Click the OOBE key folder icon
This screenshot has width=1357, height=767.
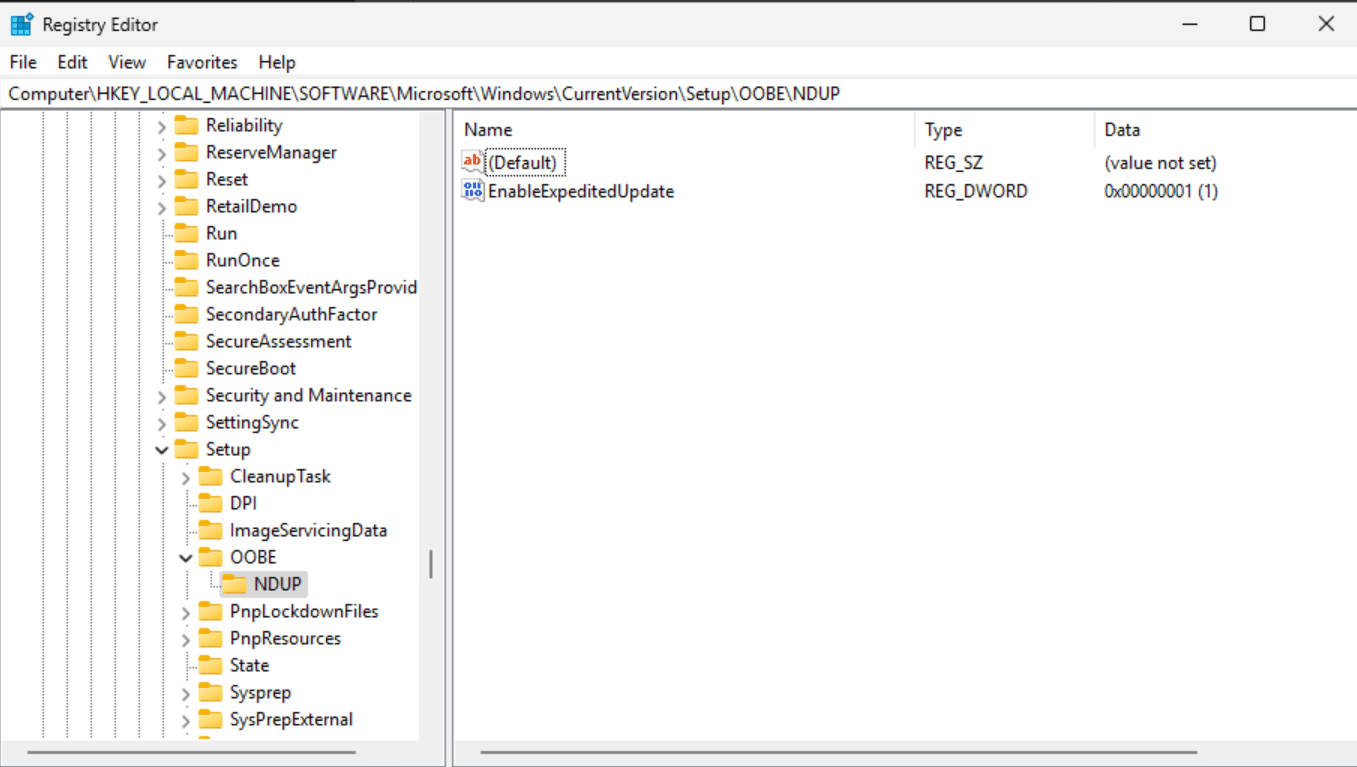pyautogui.click(x=211, y=557)
